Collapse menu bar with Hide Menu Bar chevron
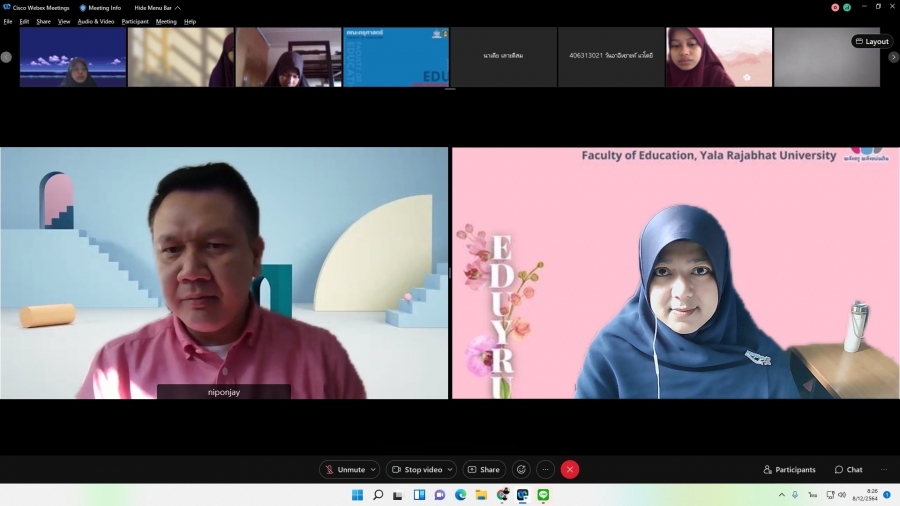 coord(178,7)
